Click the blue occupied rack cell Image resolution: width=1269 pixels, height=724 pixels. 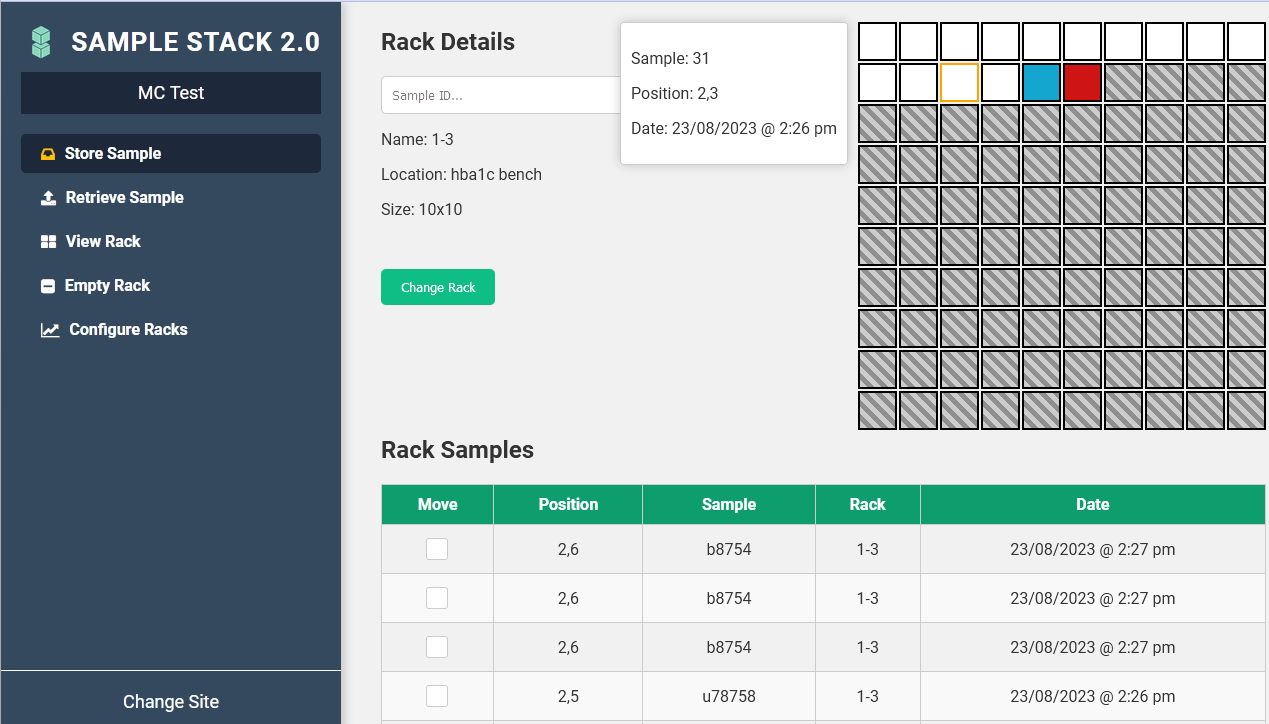tap(1041, 82)
